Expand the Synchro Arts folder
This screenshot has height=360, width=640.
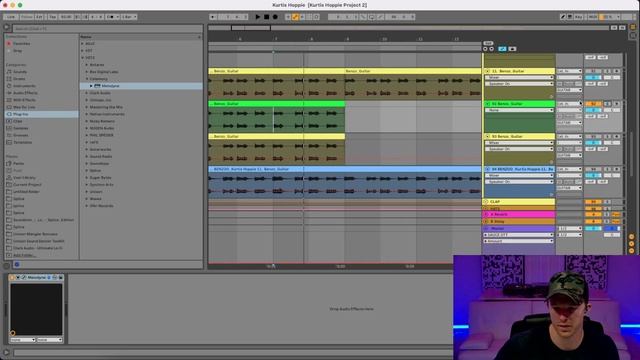pyautogui.click(x=87, y=184)
